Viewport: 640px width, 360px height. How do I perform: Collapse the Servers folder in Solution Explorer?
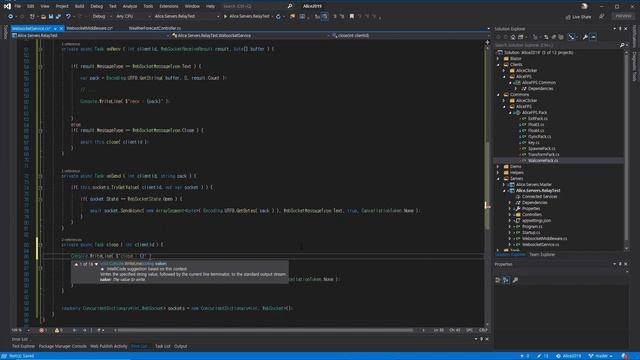point(498,178)
